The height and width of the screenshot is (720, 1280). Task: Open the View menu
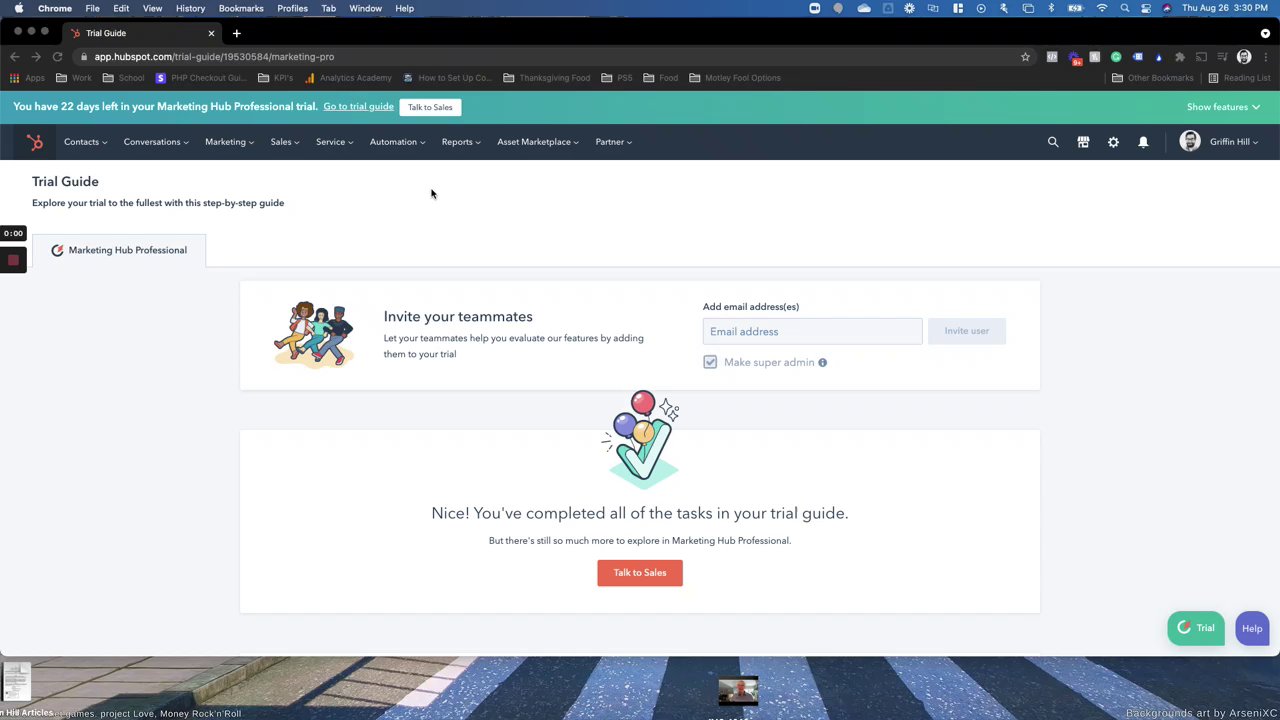[152, 8]
